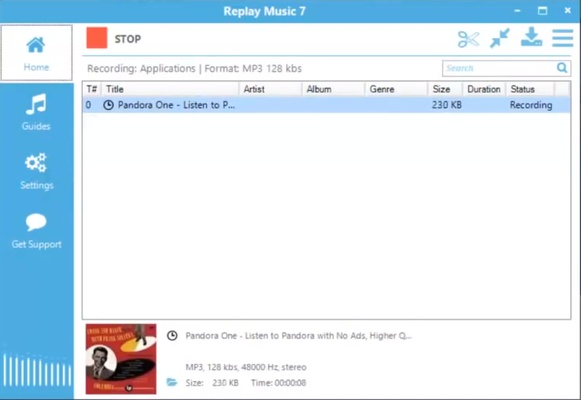The image size is (581, 400).
Task: Select the Pandora One track row
Action: pos(326,105)
